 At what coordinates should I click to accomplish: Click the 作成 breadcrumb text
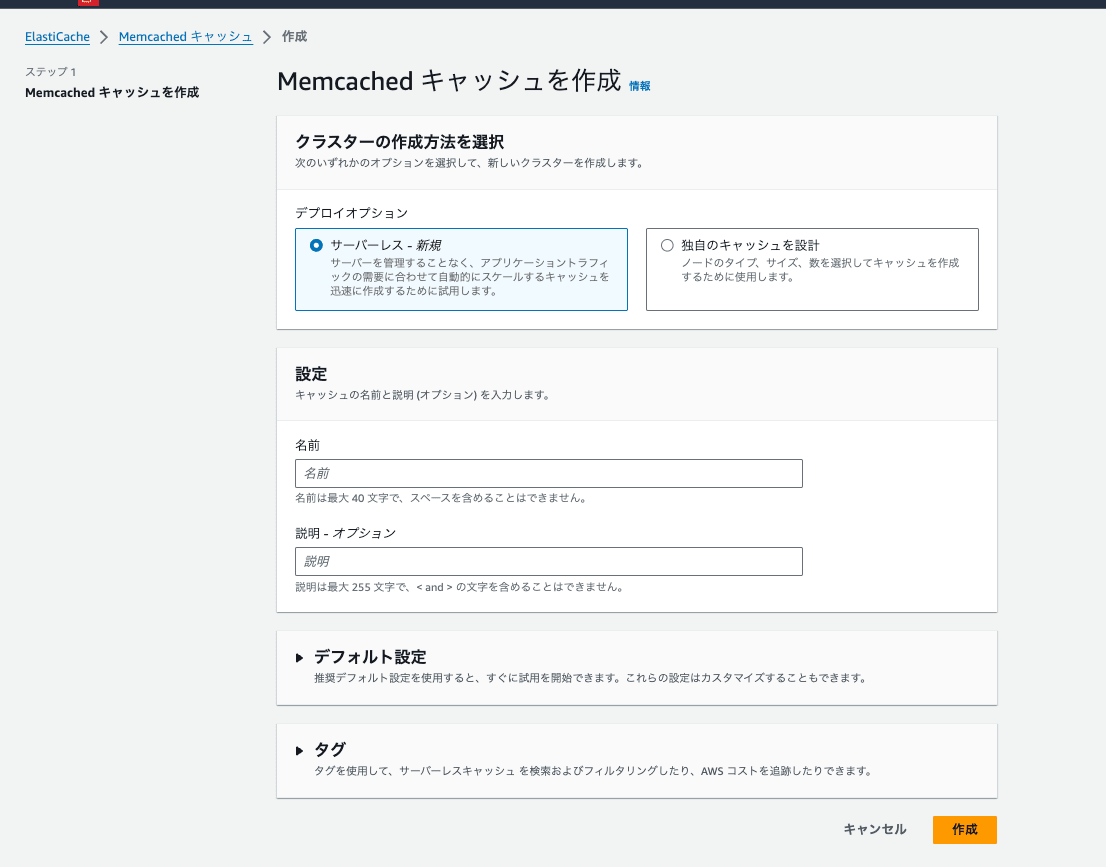(294, 37)
